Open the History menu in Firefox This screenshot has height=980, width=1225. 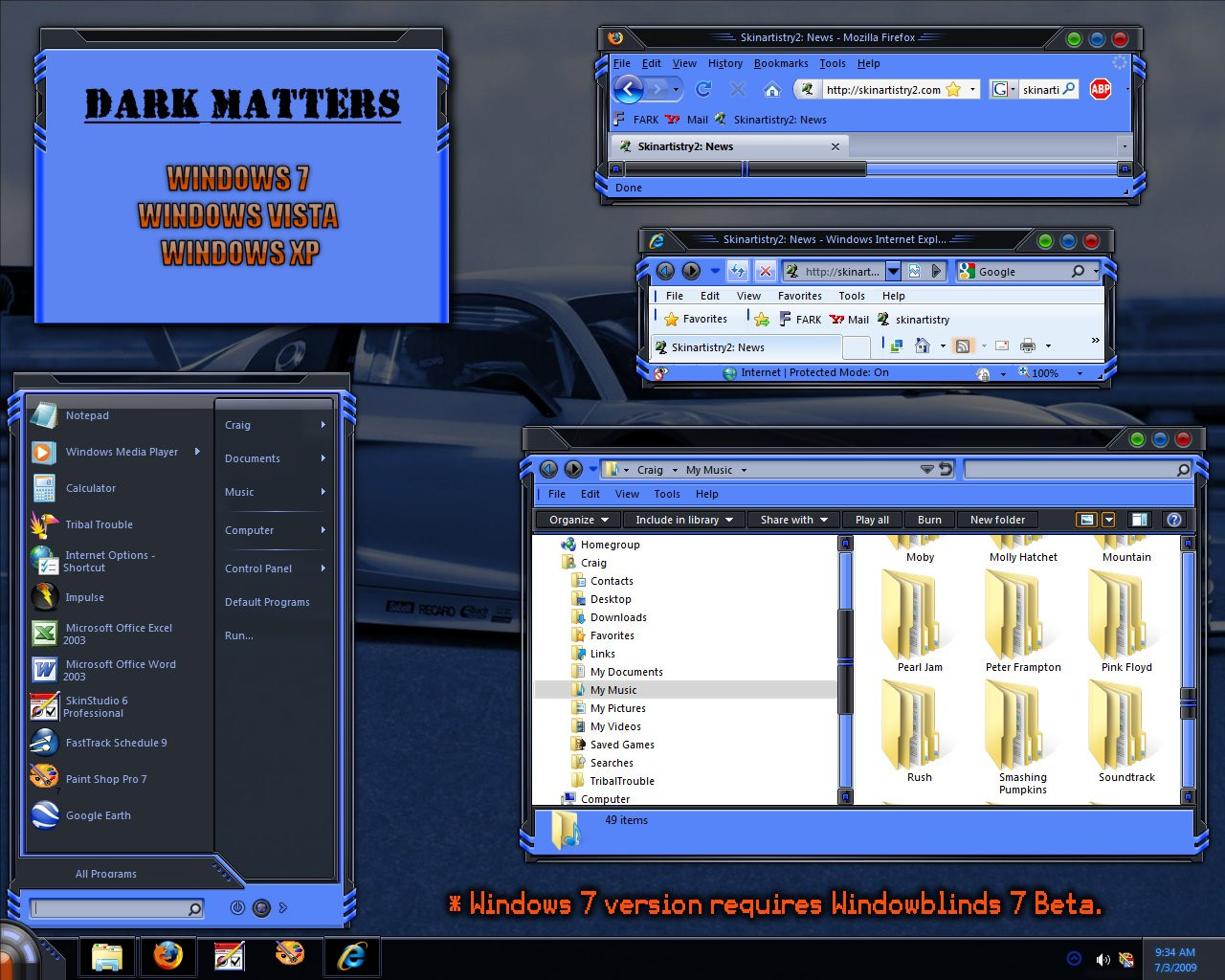725,63
